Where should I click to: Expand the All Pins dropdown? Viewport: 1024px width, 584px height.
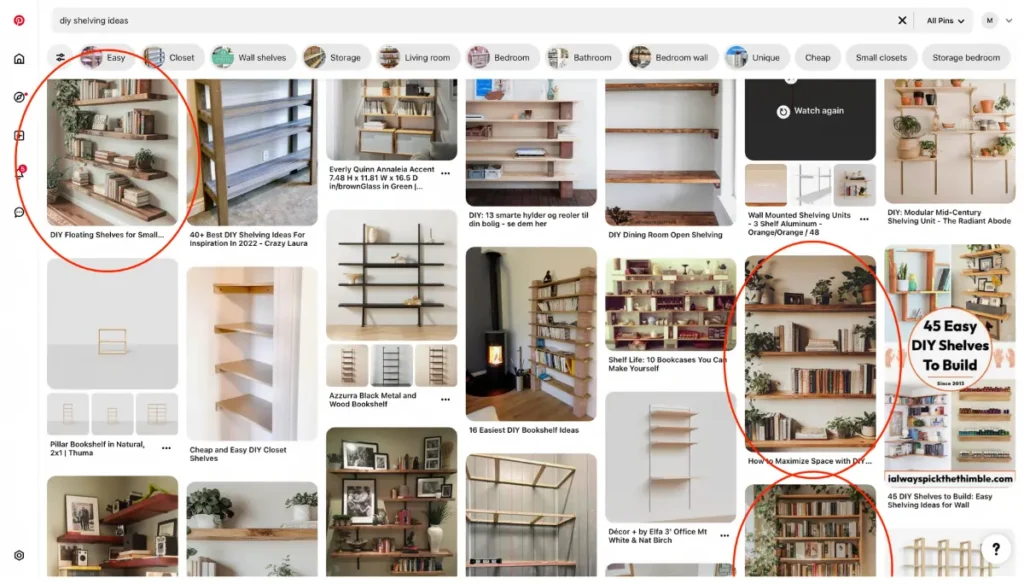click(x=945, y=20)
